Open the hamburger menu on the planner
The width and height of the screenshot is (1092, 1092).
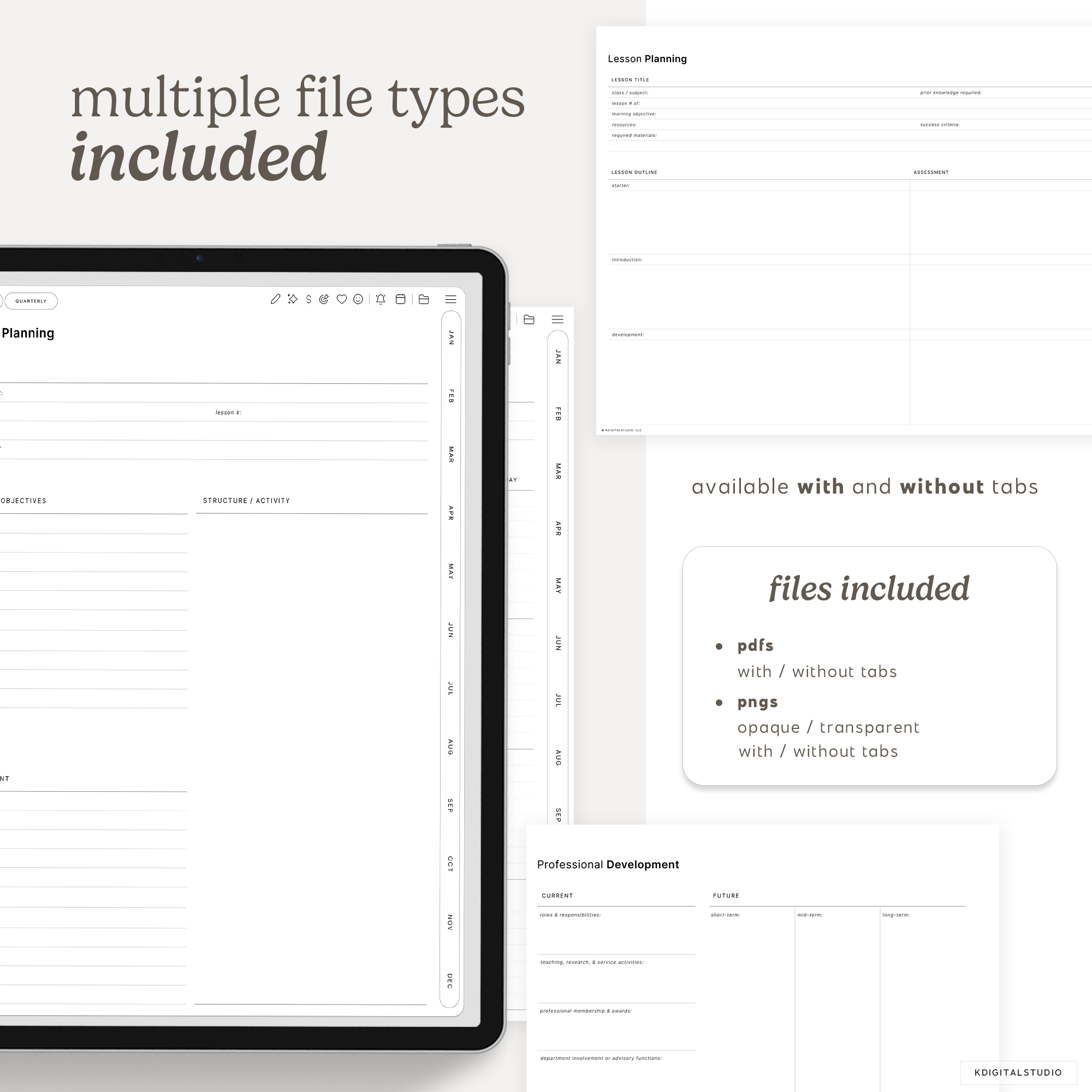450,300
